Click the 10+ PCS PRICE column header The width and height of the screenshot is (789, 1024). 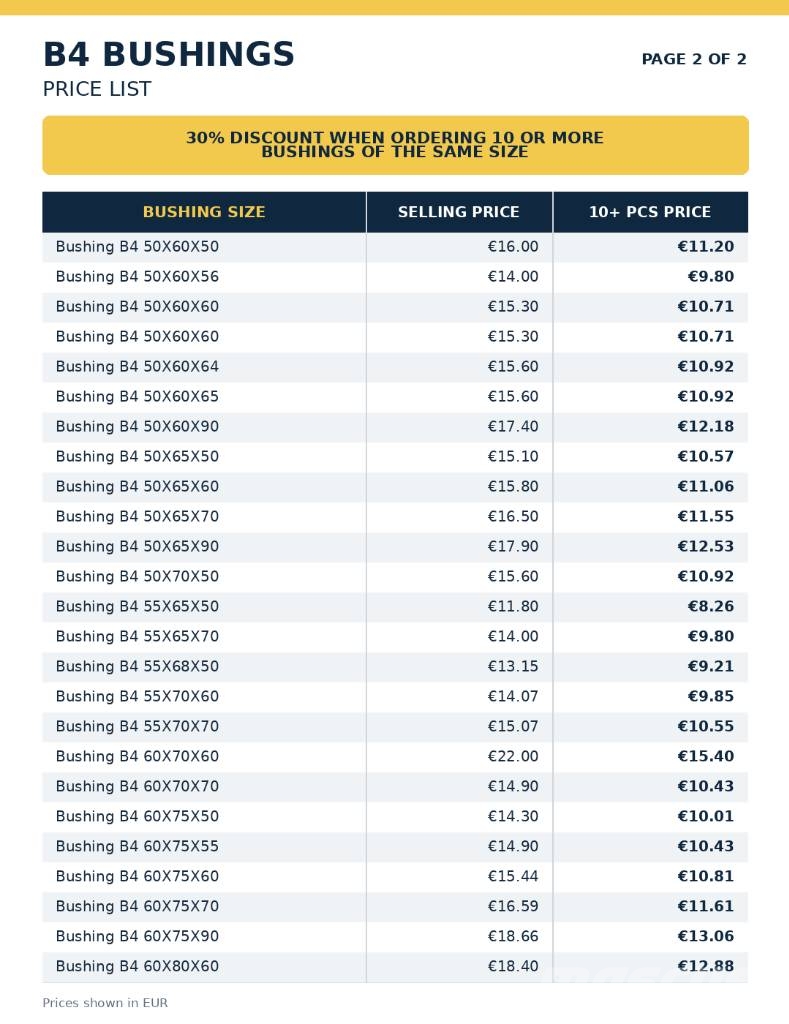click(x=650, y=212)
